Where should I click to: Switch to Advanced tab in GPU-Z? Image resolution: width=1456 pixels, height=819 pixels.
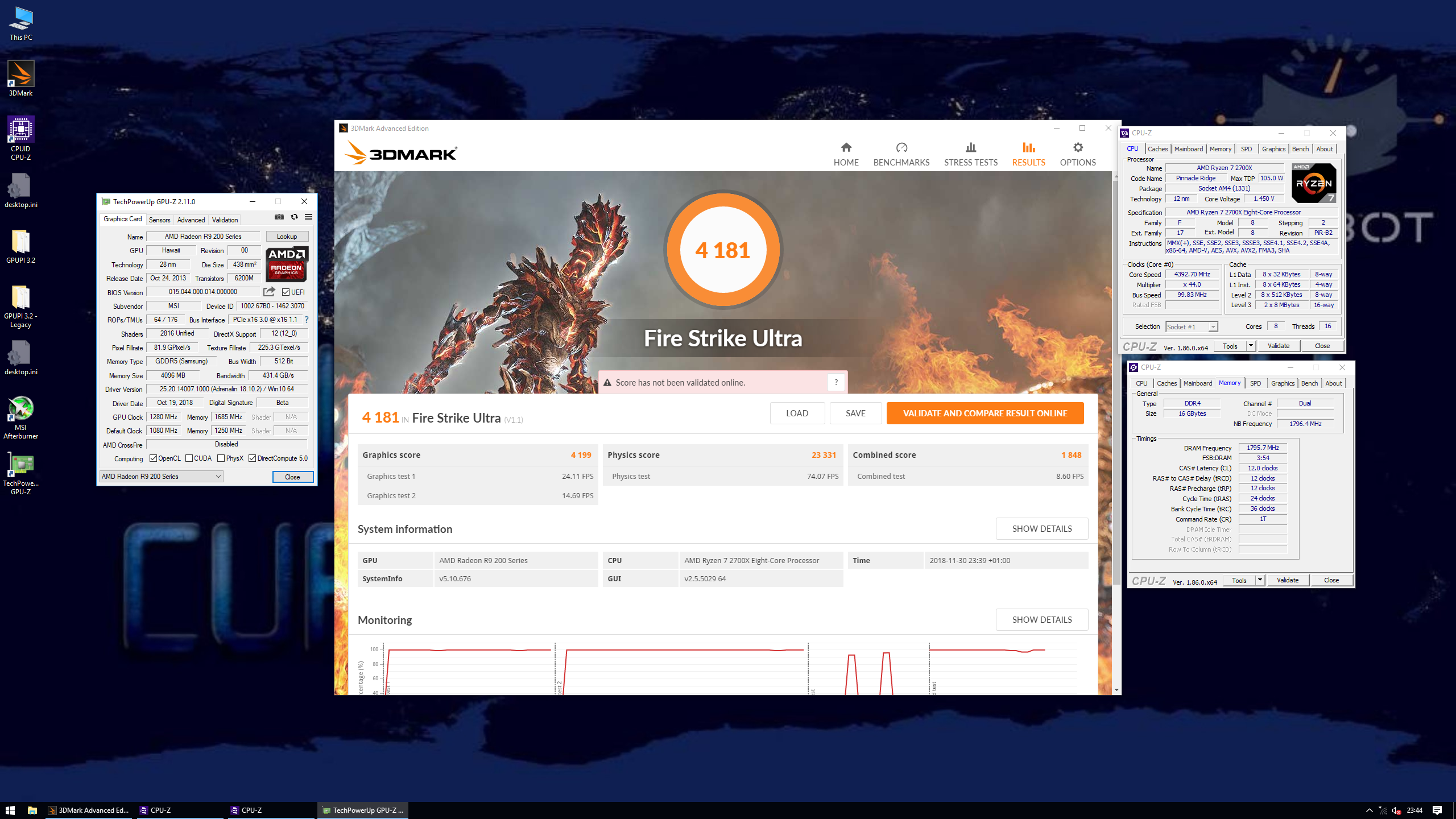(191, 220)
